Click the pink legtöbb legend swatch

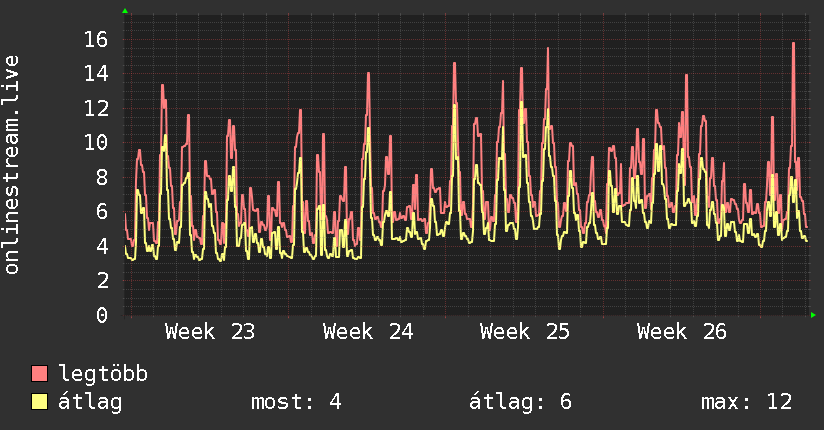39,373
